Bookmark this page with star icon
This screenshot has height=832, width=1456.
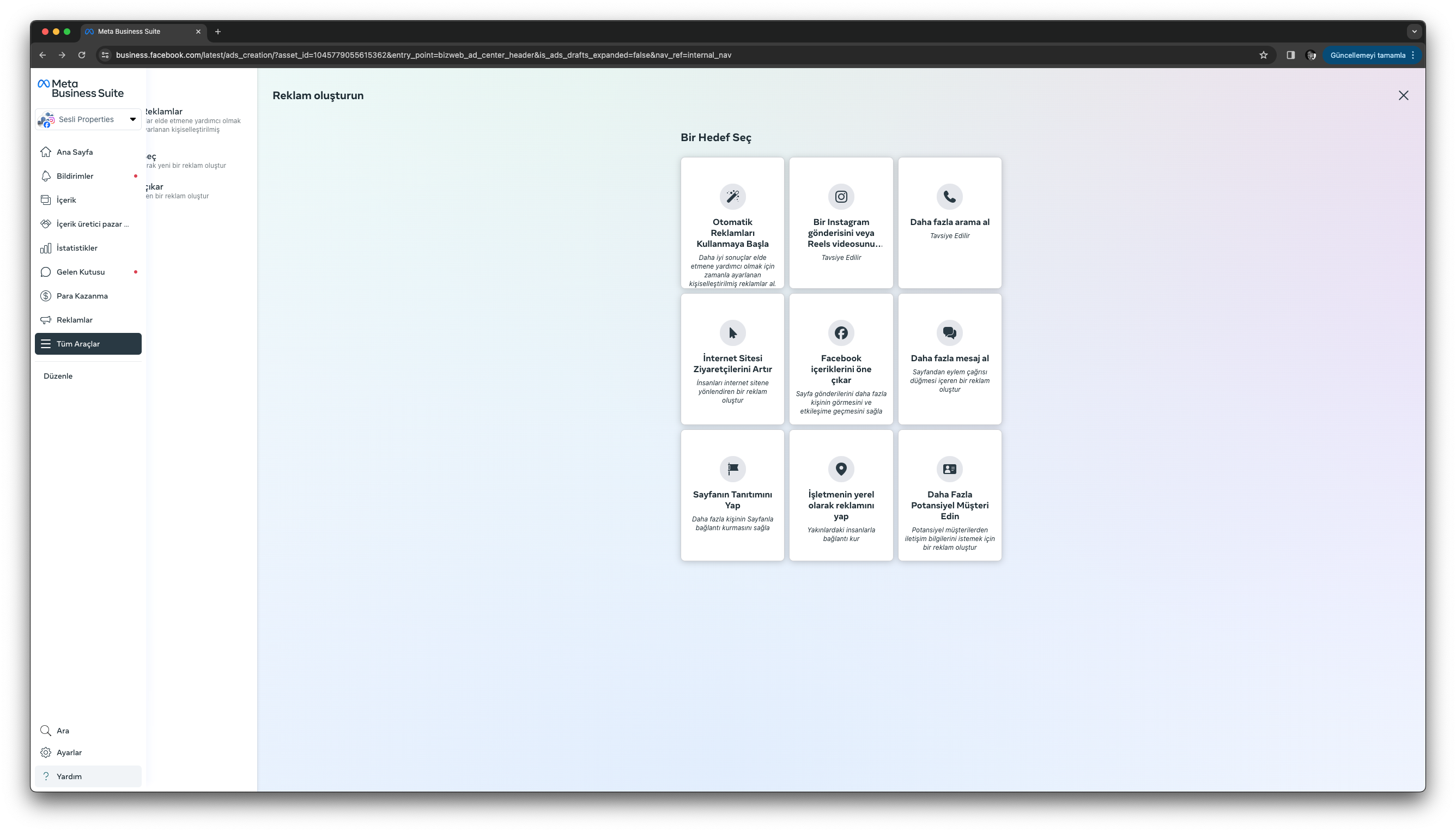(1263, 56)
